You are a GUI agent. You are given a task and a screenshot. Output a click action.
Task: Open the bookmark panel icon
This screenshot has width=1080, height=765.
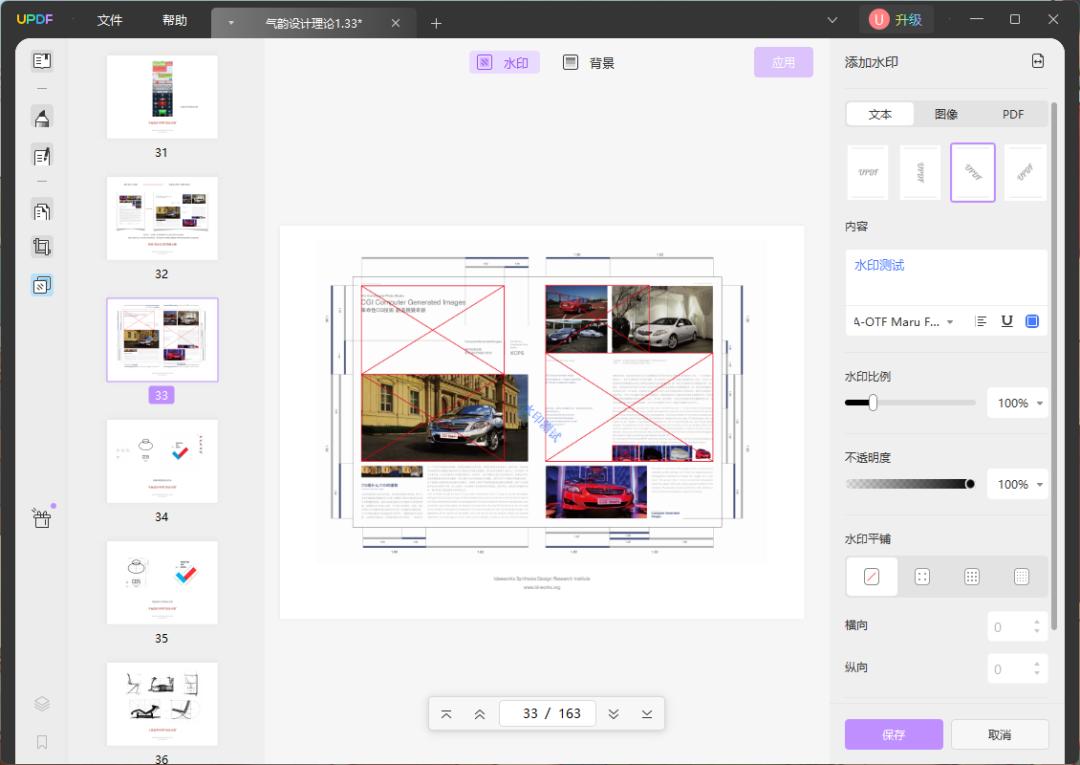pos(42,742)
